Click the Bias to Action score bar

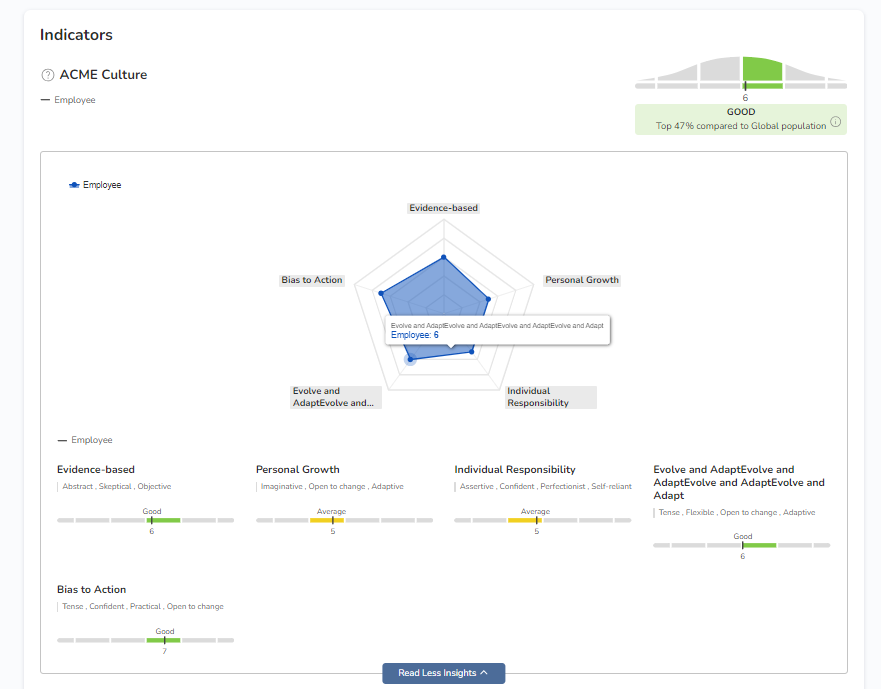(145, 640)
